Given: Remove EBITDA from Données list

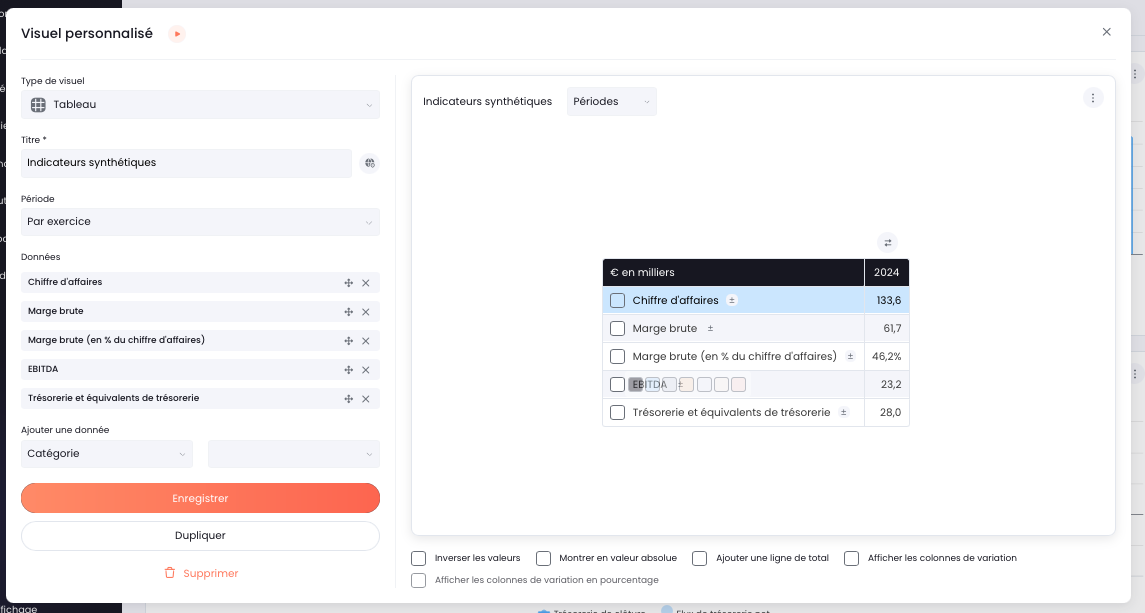Looking at the screenshot, I should [x=366, y=370].
